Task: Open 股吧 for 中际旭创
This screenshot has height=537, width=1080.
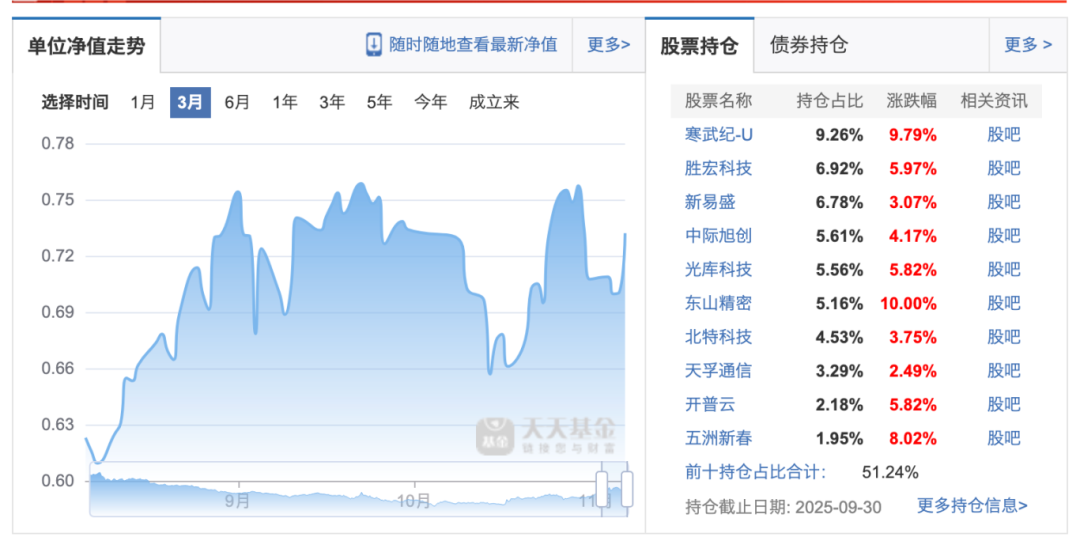Action: (1004, 236)
